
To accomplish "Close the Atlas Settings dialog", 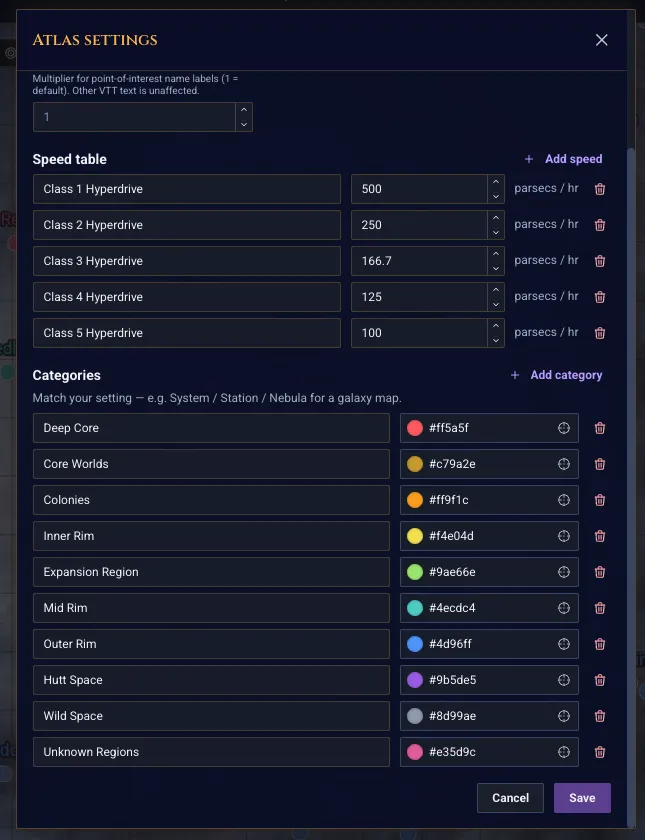I will pyautogui.click(x=602, y=40).
